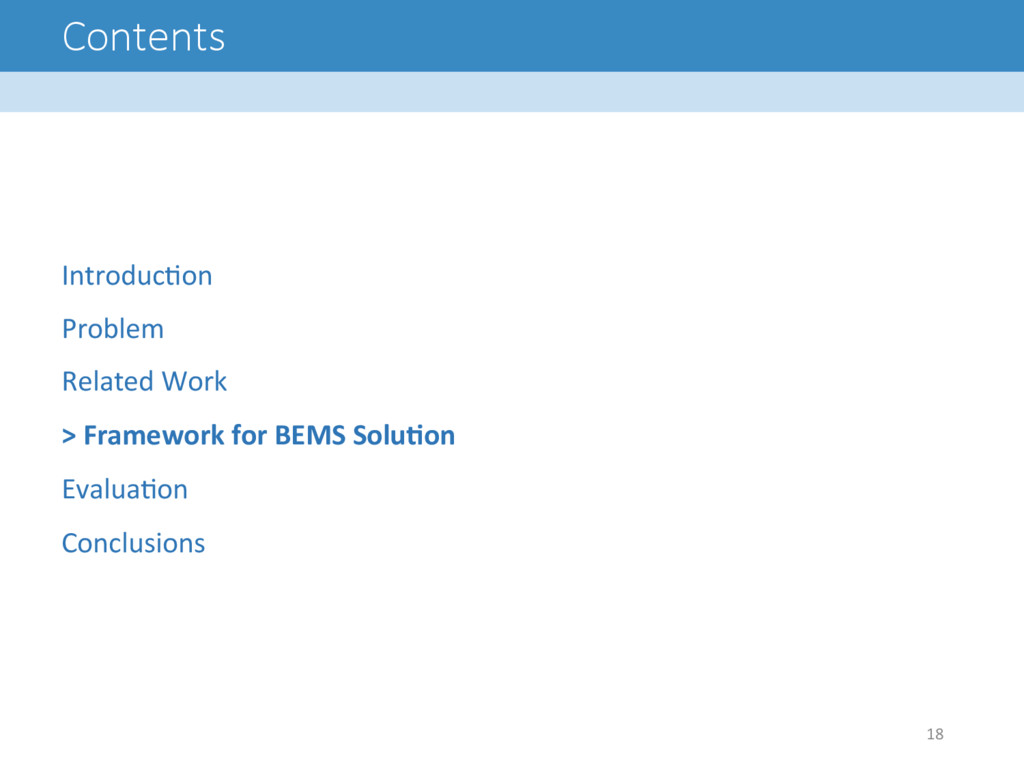Click the slide page number 18

(x=935, y=734)
